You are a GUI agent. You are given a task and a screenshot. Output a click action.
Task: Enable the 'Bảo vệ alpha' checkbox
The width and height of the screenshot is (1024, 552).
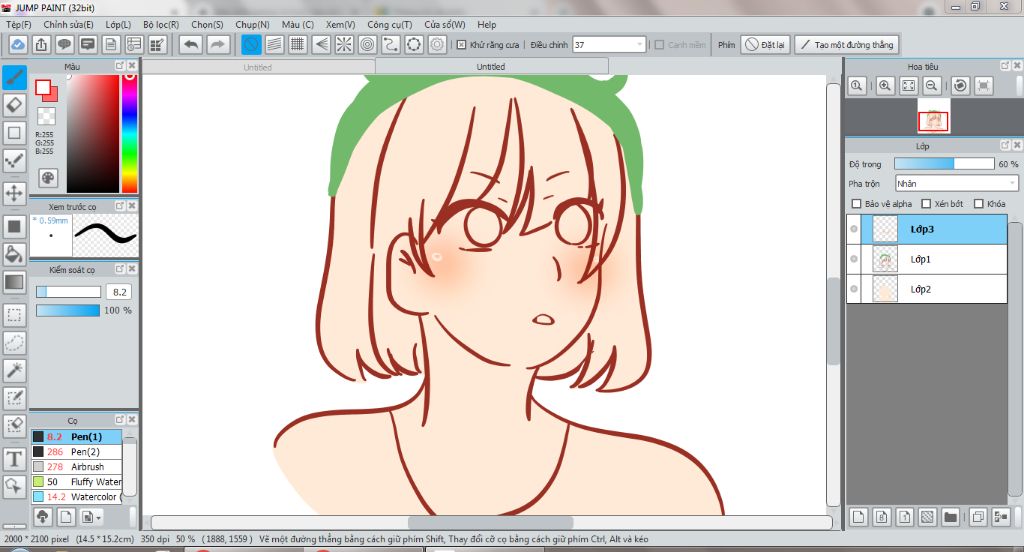[856, 204]
